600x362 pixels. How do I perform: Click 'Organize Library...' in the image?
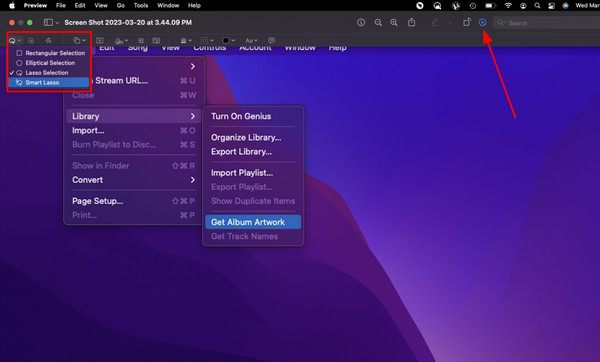click(246, 137)
